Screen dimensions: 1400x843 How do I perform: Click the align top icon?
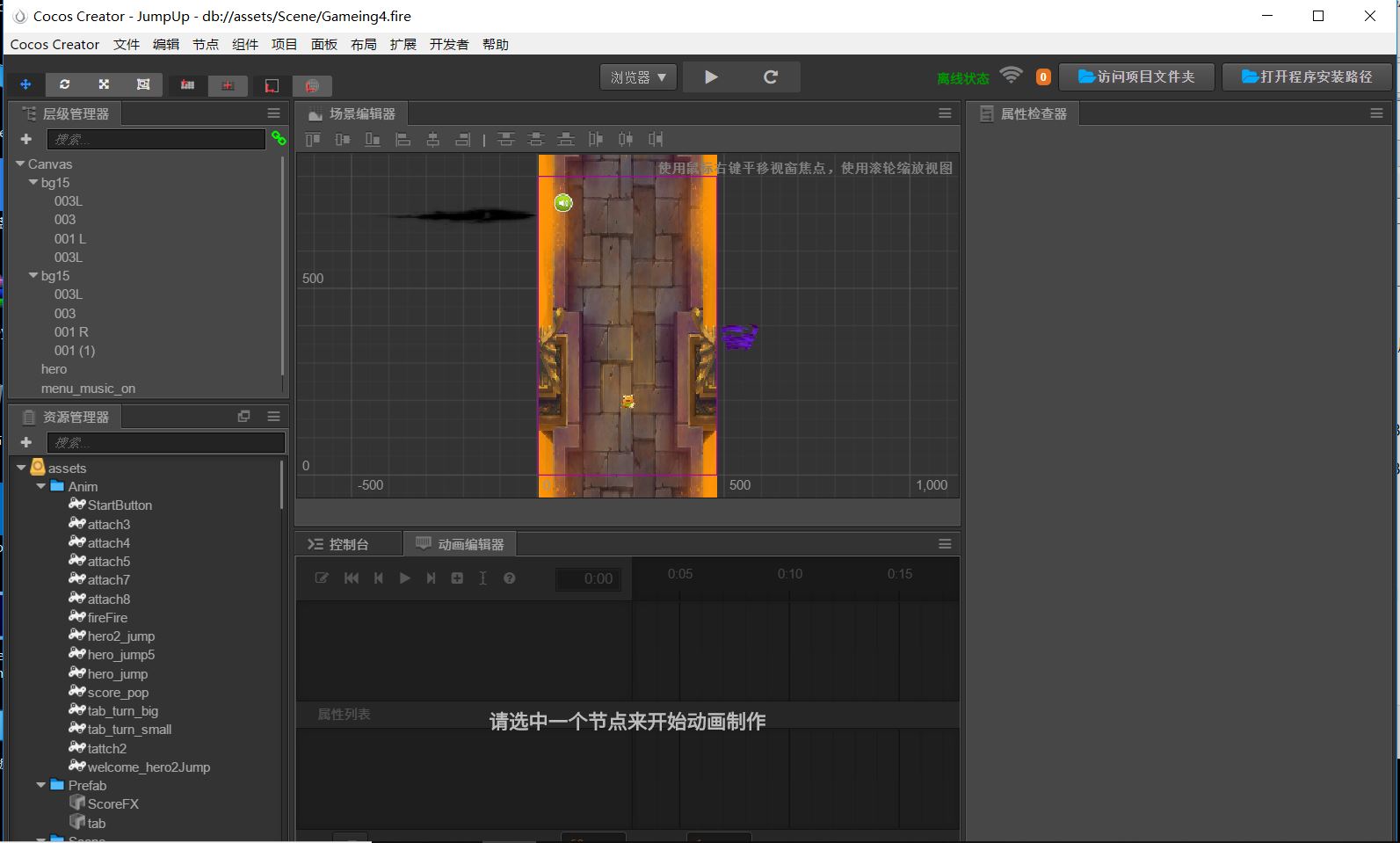313,139
